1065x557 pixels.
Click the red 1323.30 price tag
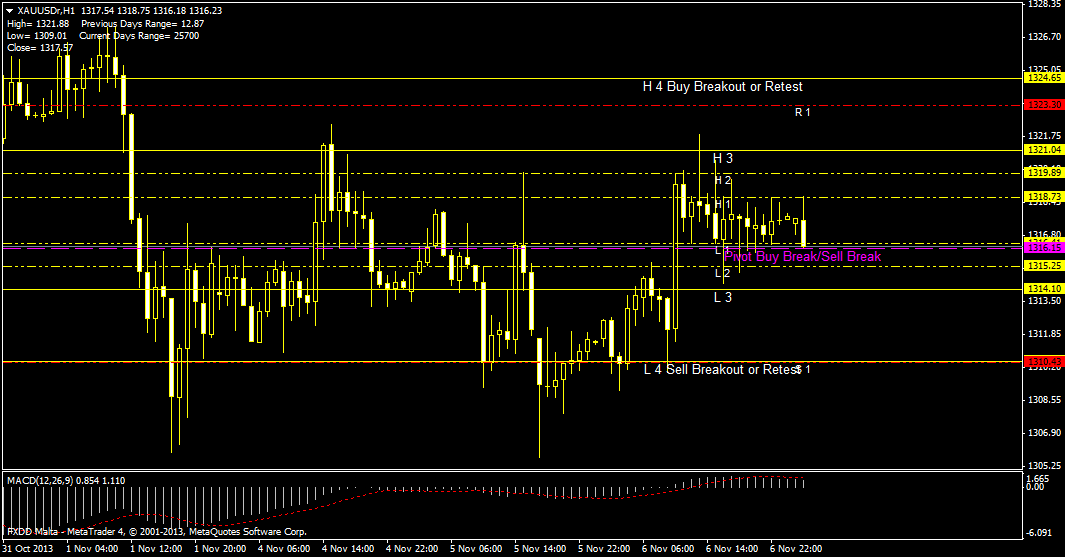1043,104
